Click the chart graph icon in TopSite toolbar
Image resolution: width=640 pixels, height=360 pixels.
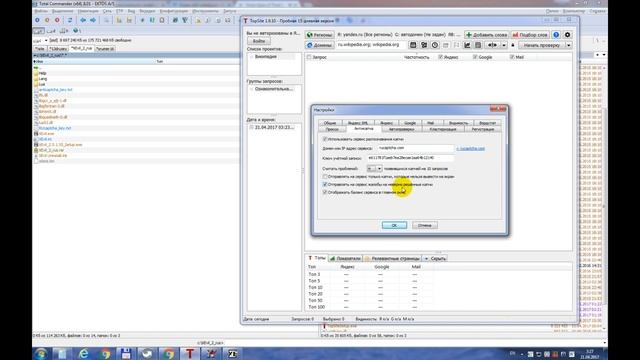(467, 45)
